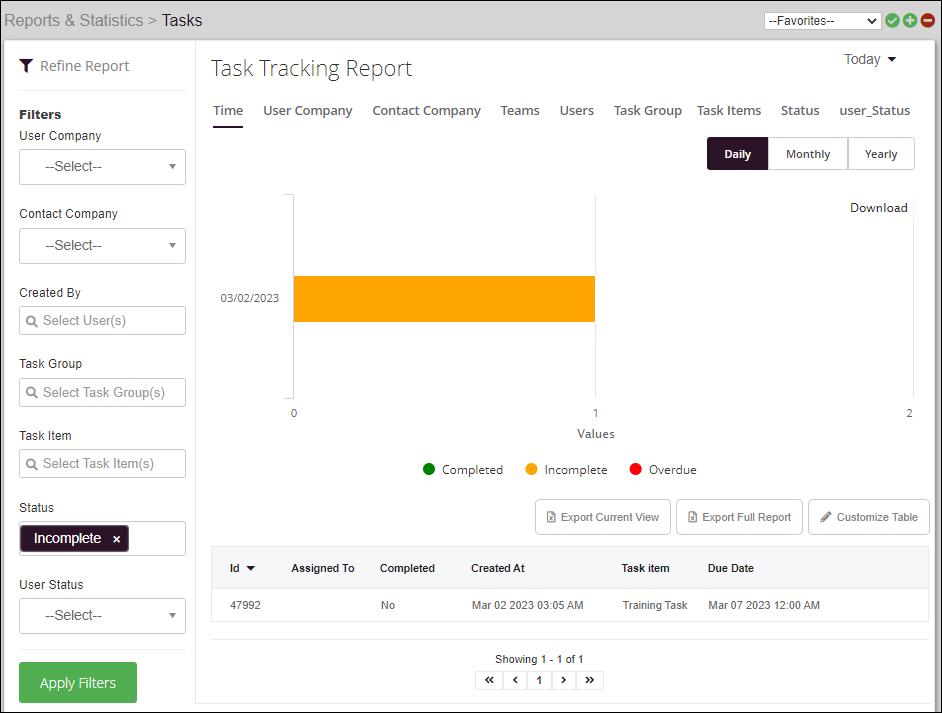This screenshot has height=713, width=942.
Task: Open the Today date range dropdown
Action: 870,59
